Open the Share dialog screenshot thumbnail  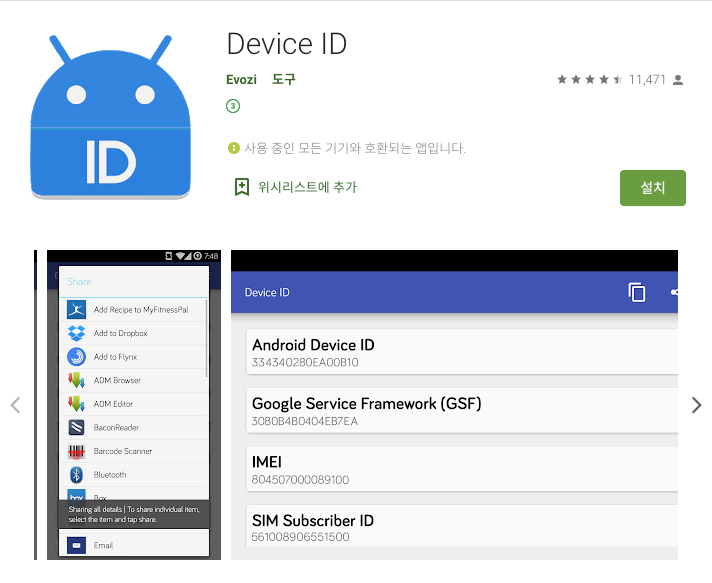tap(134, 405)
